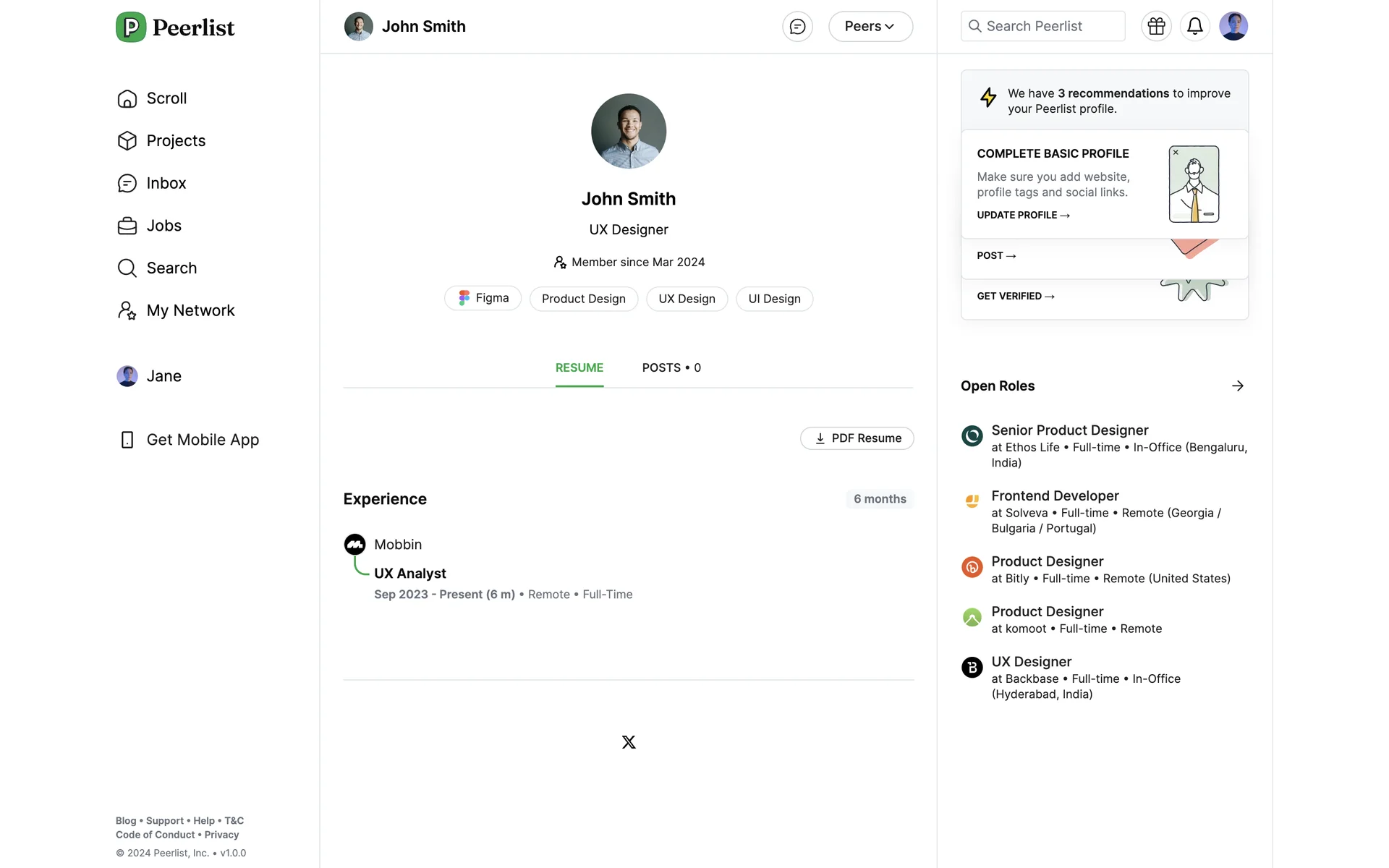Click the UPDATE PROFILE link
This screenshot has height=868, width=1389.
[x=1022, y=216]
